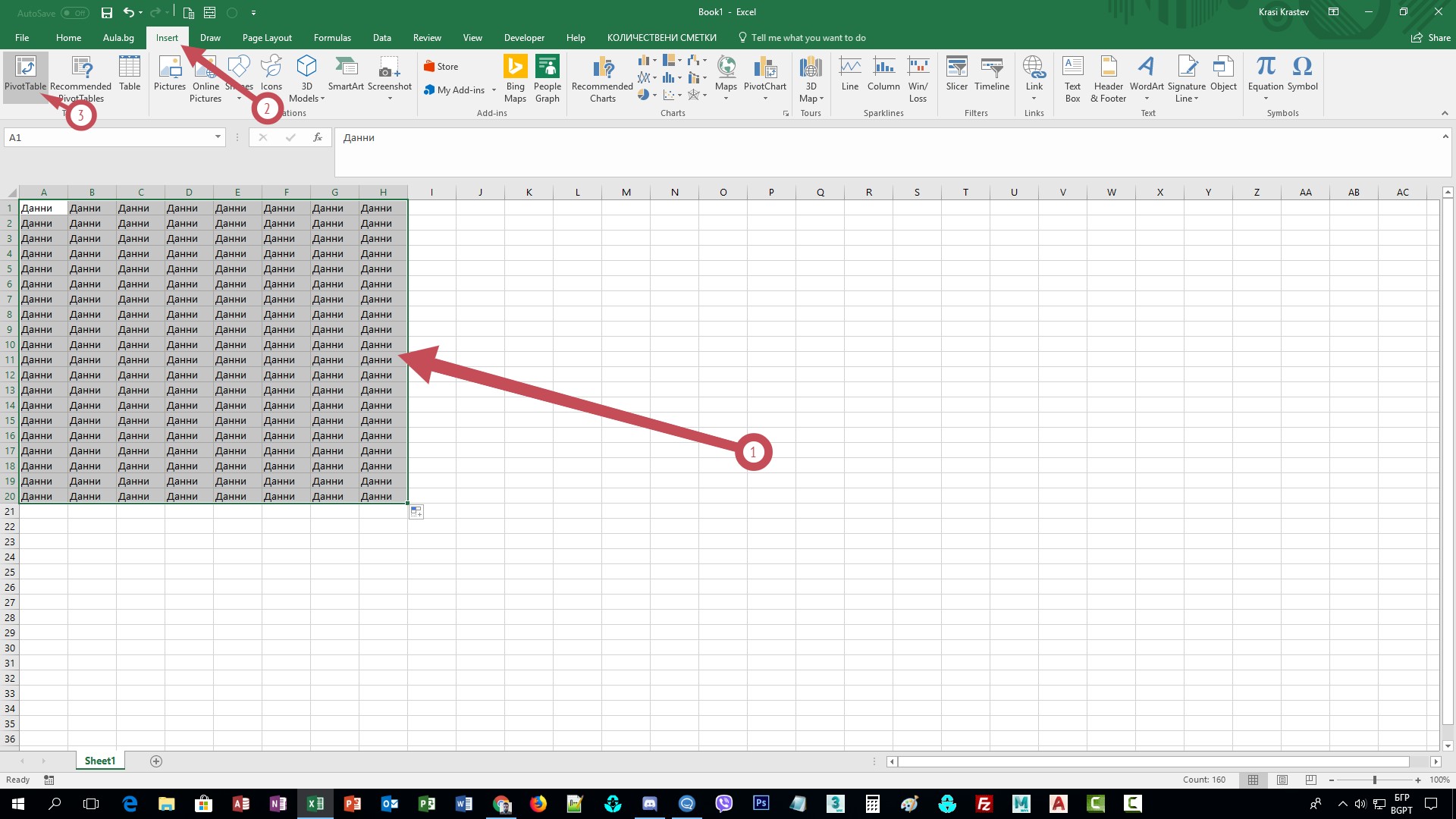Image resolution: width=1456 pixels, height=819 pixels.
Task: Open Recommended Charts
Action: [601, 79]
